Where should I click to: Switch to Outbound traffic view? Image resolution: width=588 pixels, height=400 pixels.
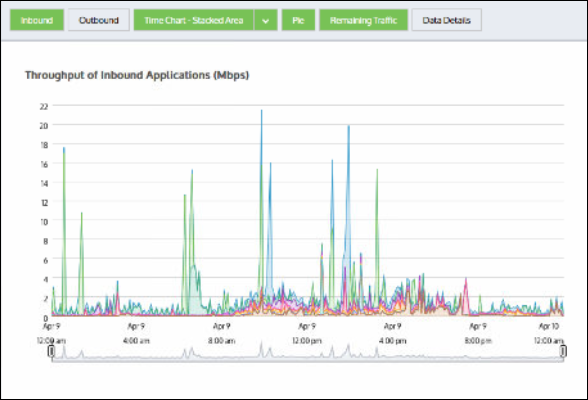coord(99,20)
